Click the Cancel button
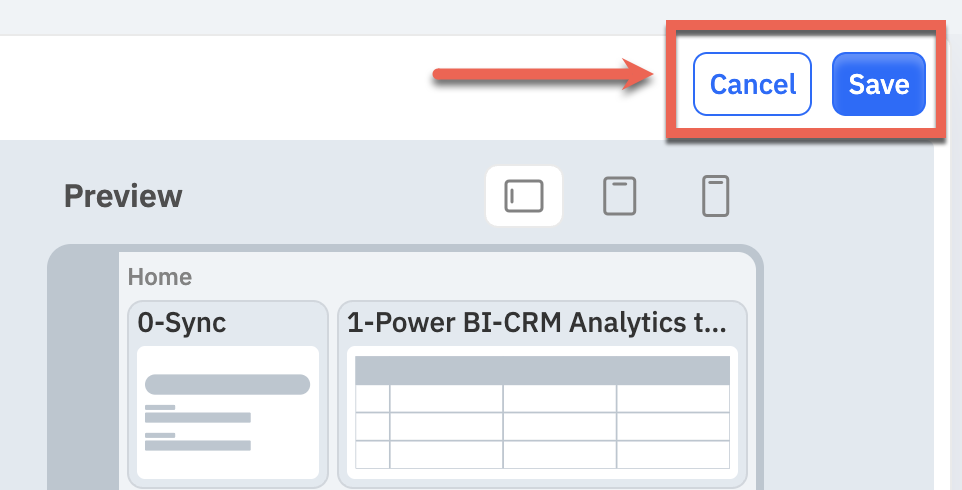962x490 pixels. [x=752, y=84]
